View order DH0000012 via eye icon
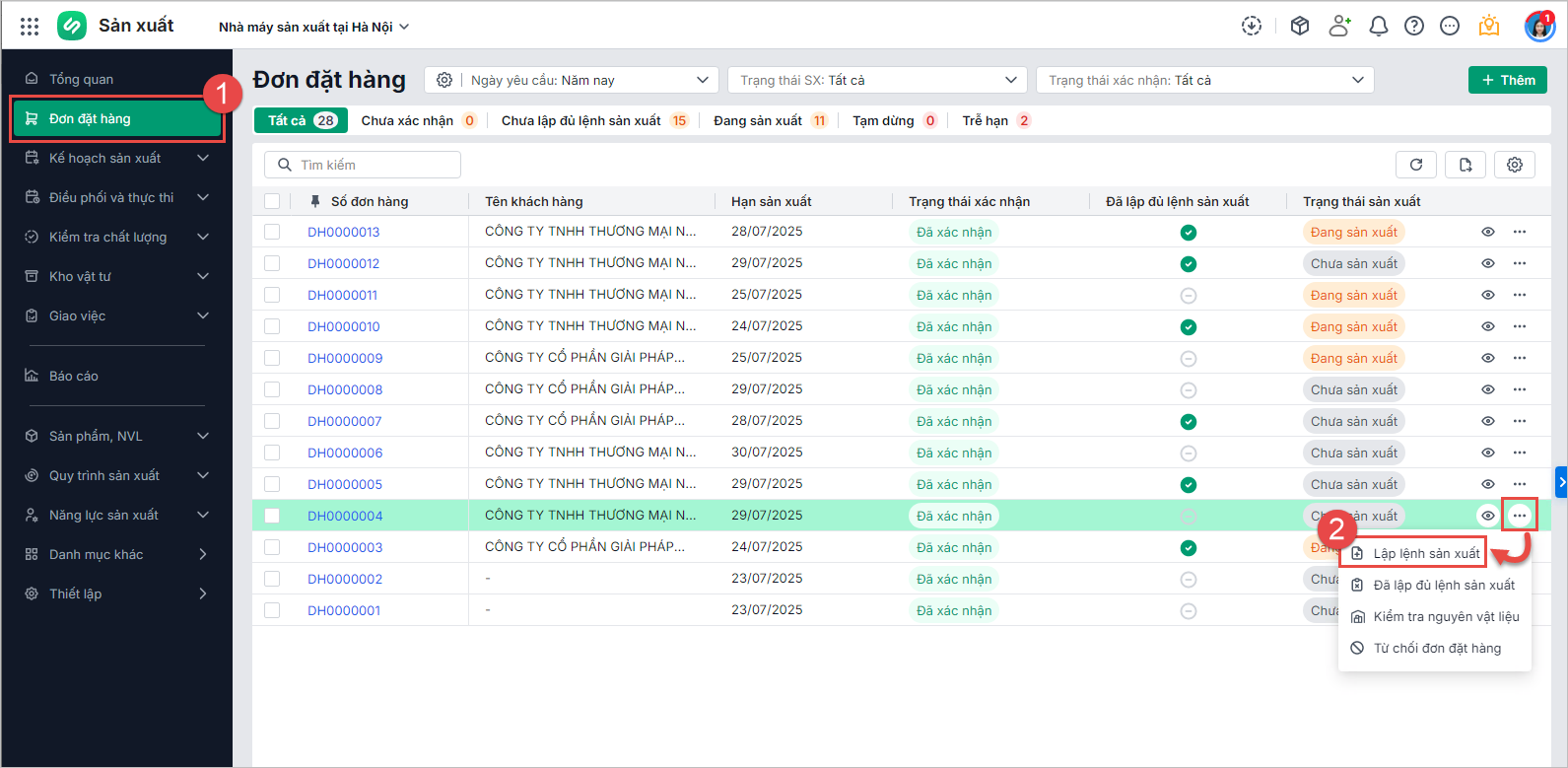 1487,263
